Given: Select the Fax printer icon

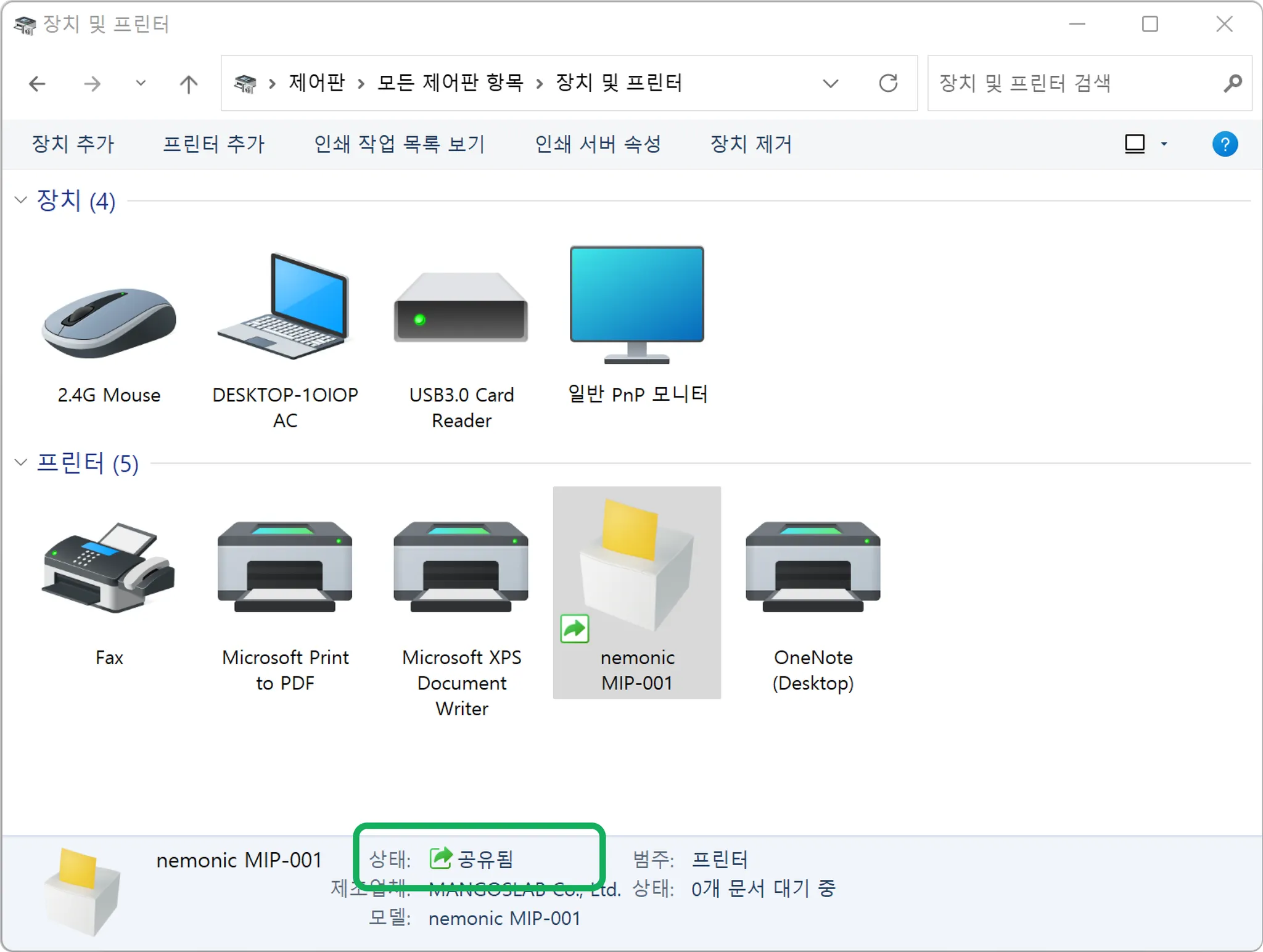Looking at the screenshot, I should pyautogui.click(x=109, y=567).
